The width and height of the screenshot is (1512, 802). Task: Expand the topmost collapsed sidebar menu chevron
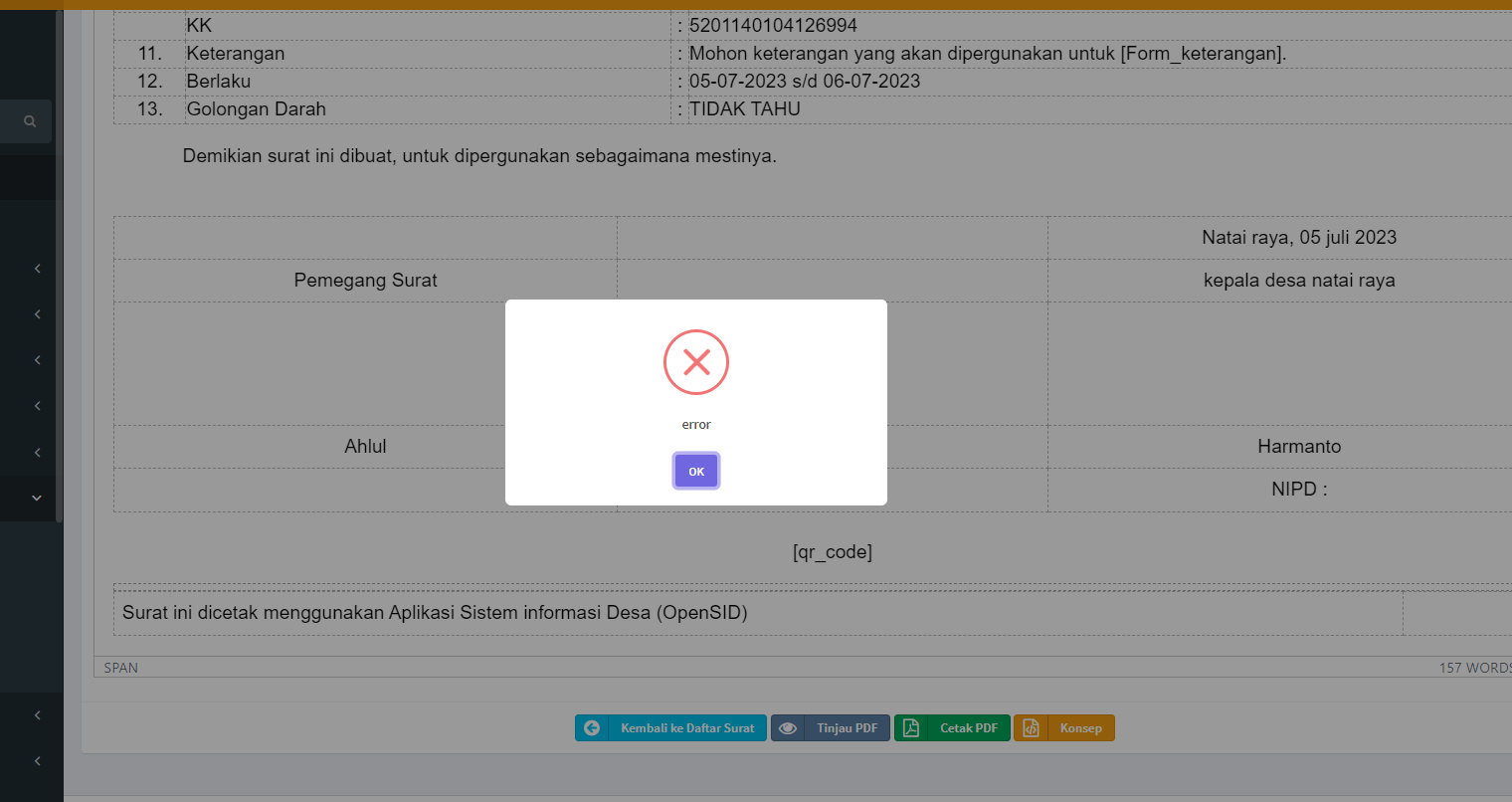[x=37, y=268]
